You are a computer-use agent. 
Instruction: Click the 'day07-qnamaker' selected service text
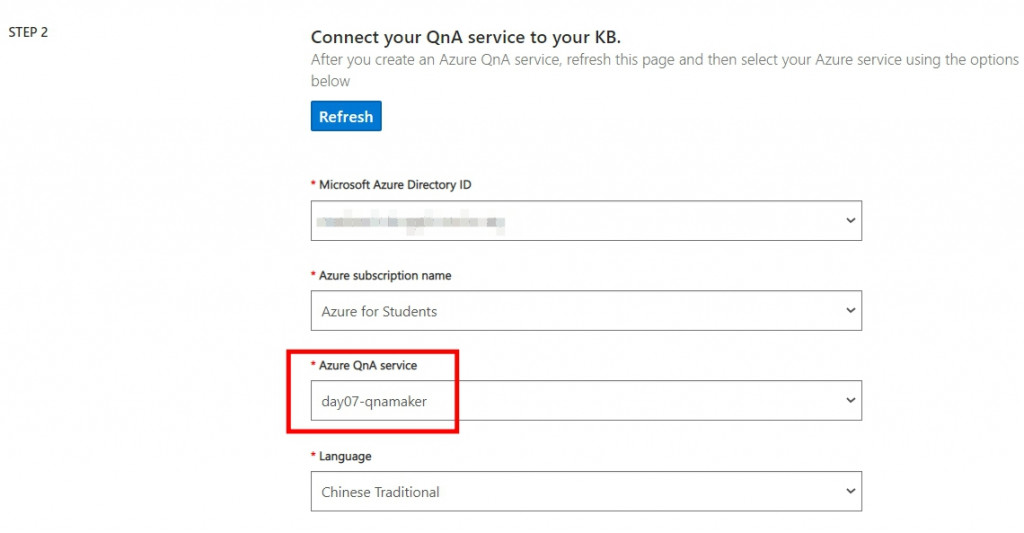pos(372,402)
